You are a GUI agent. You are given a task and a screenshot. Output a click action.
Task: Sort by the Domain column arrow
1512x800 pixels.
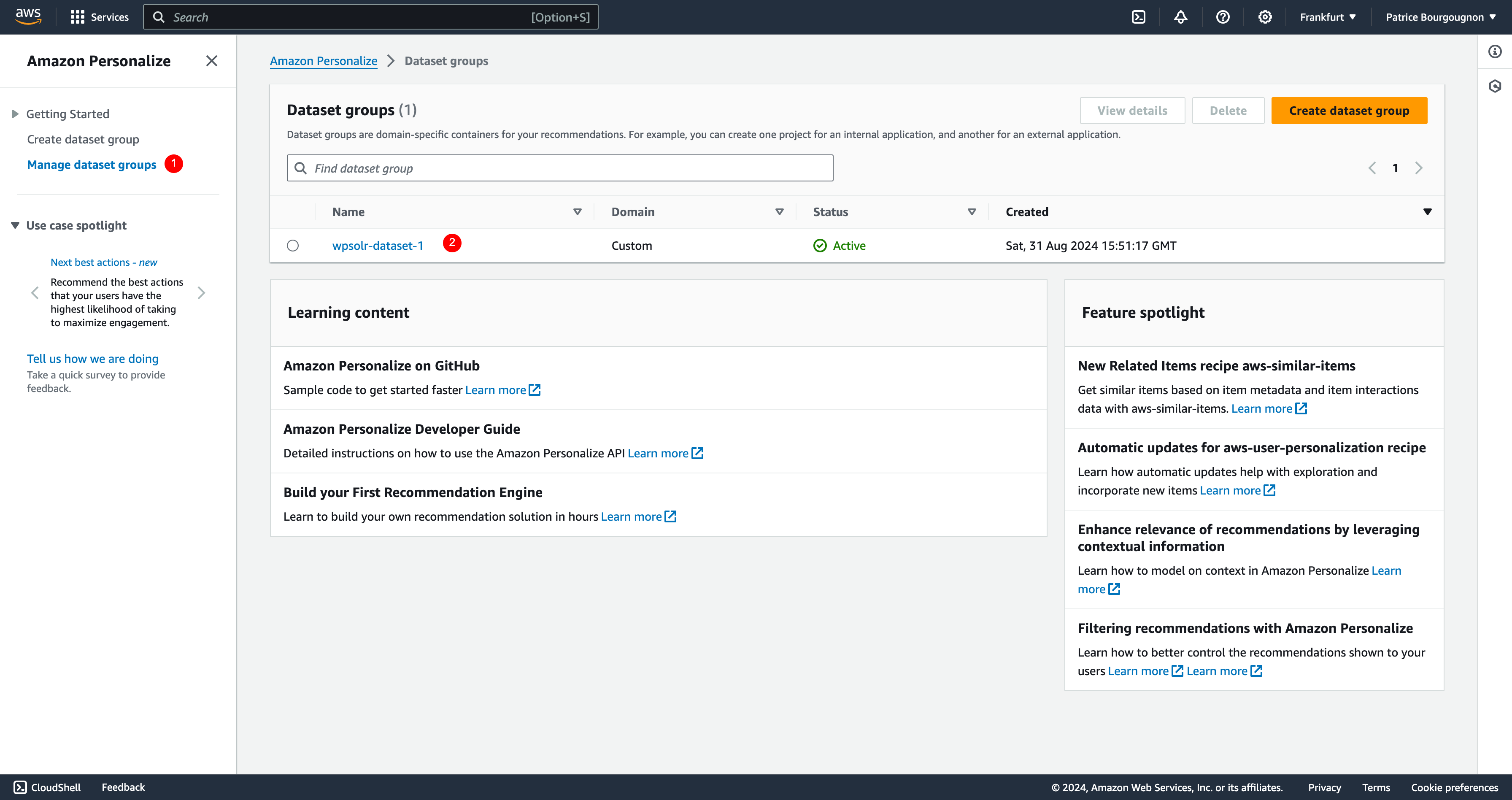pyautogui.click(x=780, y=212)
